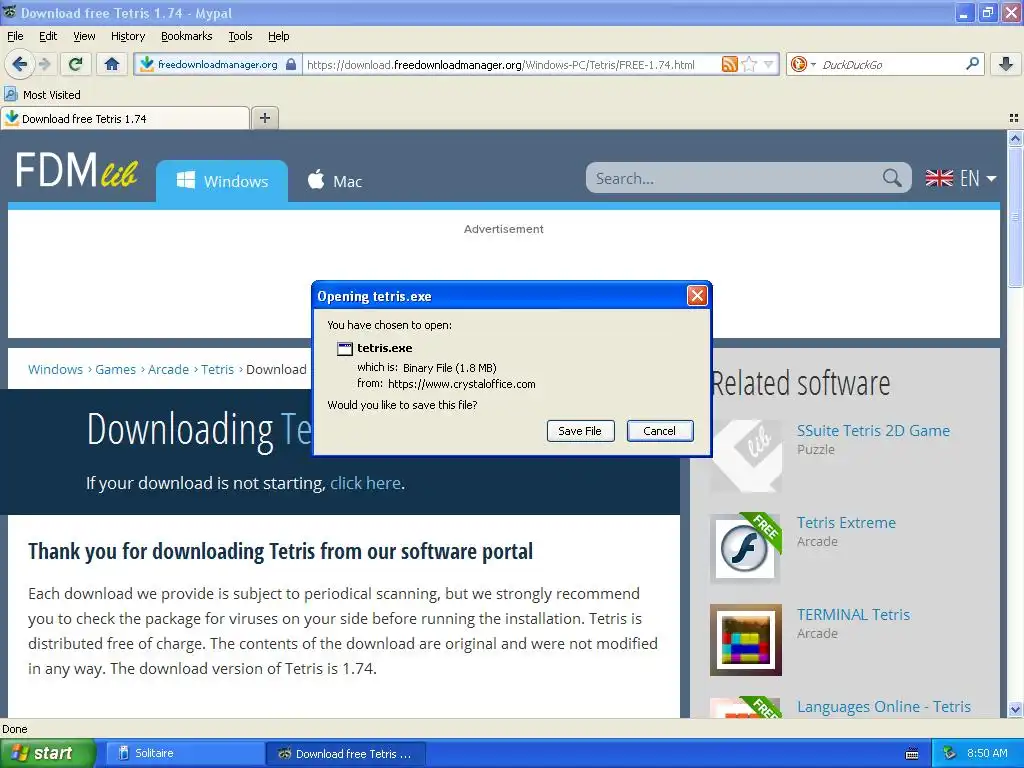This screenshot has width=1024, height=768.
Task: Open the Windows Start button
Action: point(48,753)
